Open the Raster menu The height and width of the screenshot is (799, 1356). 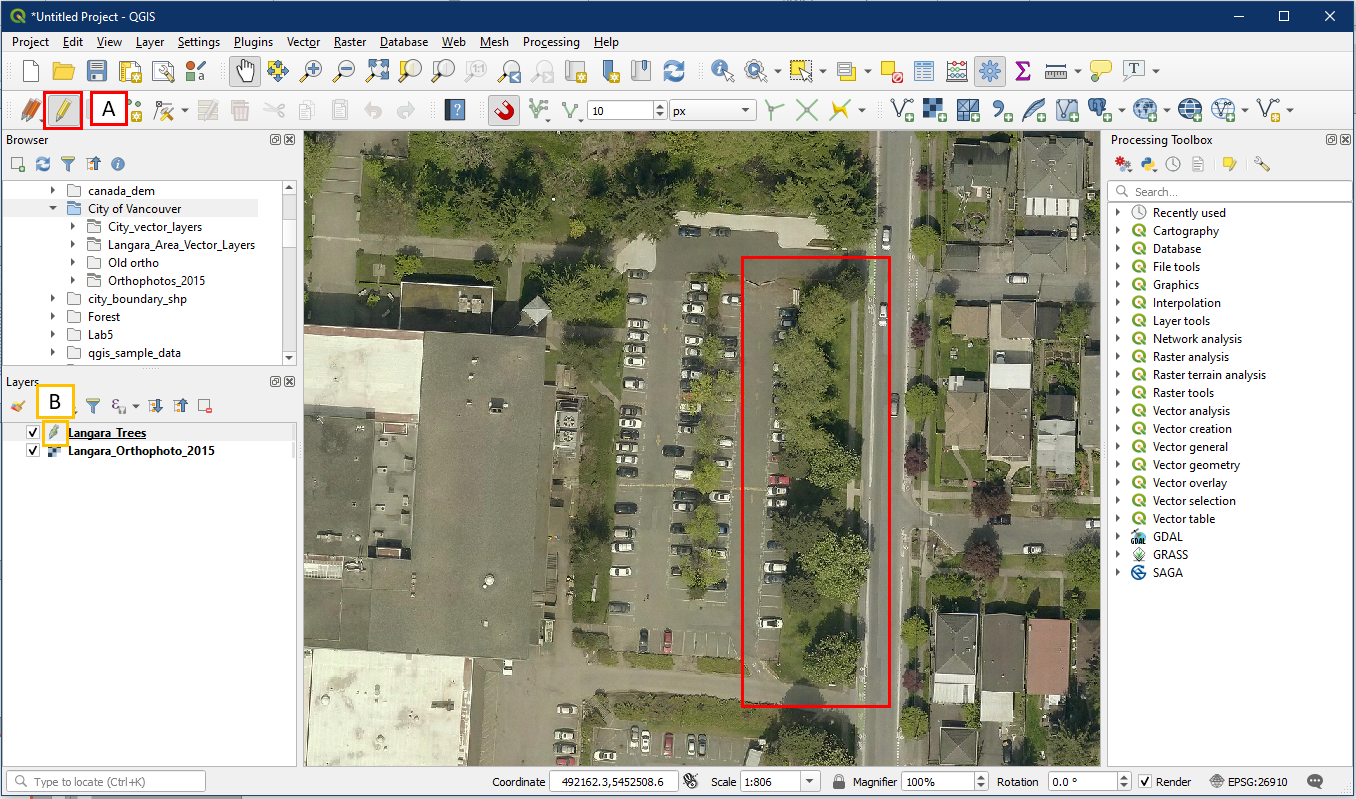tap(349, 42)
